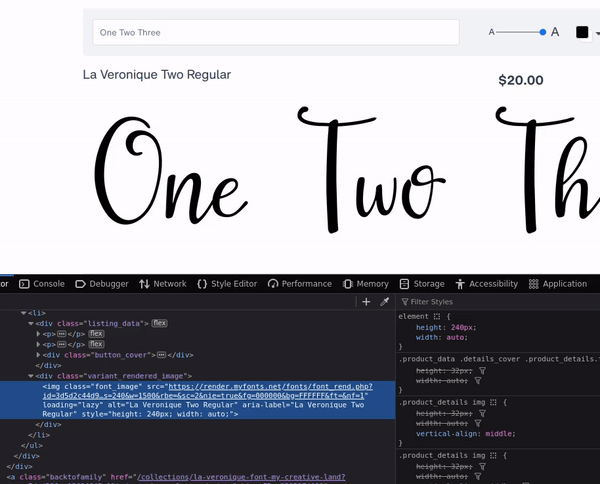Open the Storage tab
Image resolution: width=600 pixels, height=484 pixels.
coord(422,284)
